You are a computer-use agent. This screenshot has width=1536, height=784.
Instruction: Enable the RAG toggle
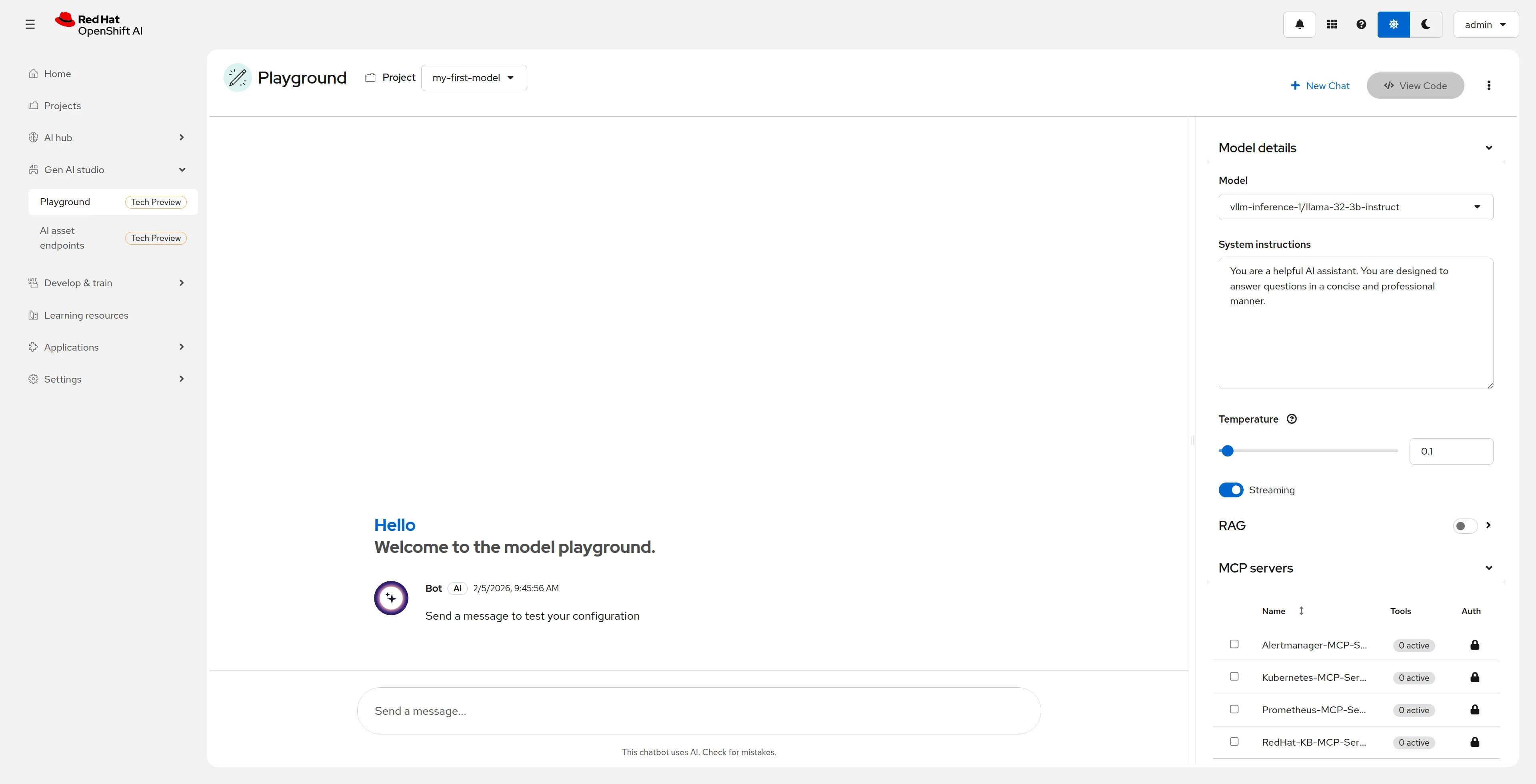coord(1465,526)
